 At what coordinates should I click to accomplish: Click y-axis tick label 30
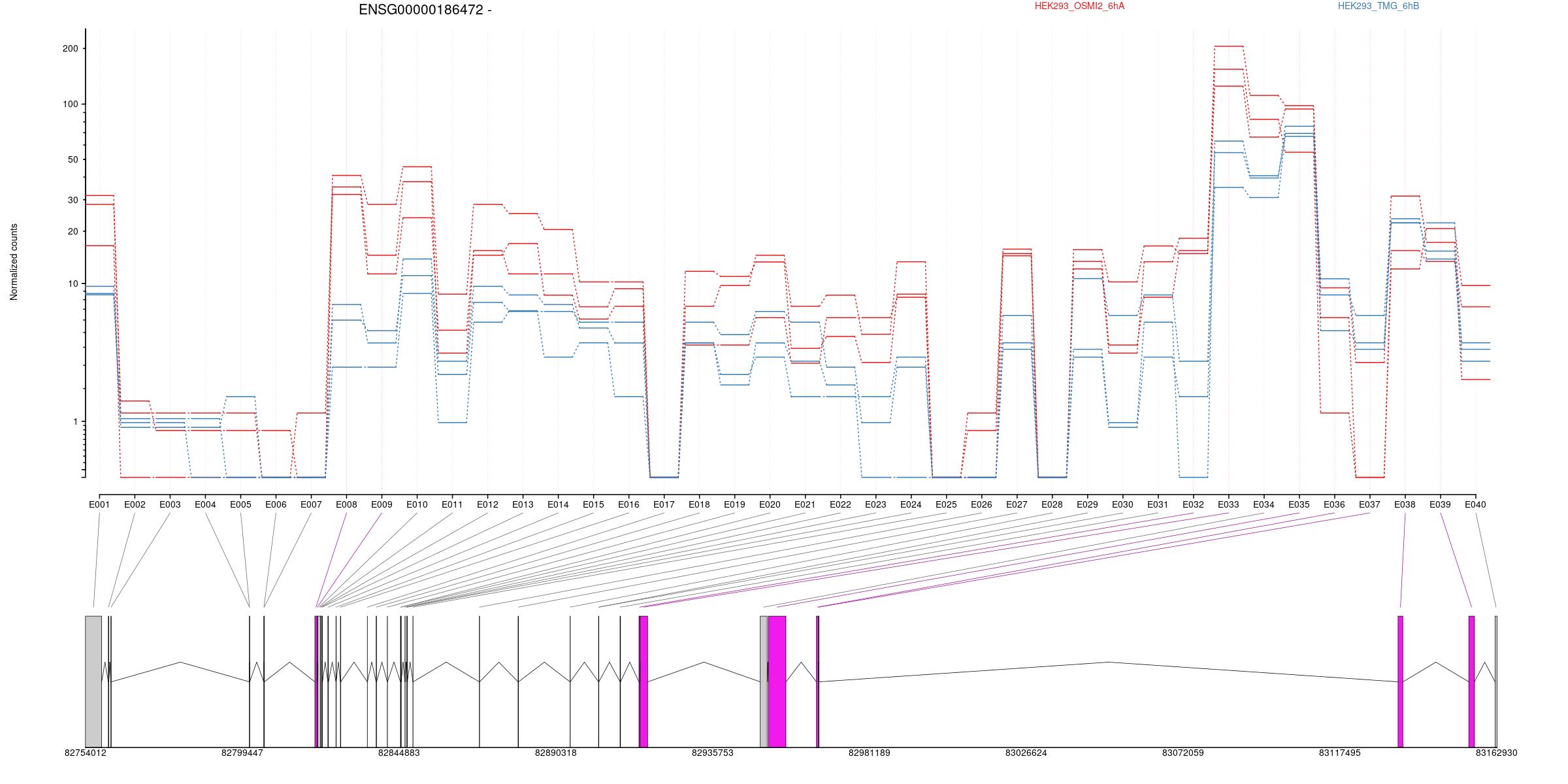[73, 200]
